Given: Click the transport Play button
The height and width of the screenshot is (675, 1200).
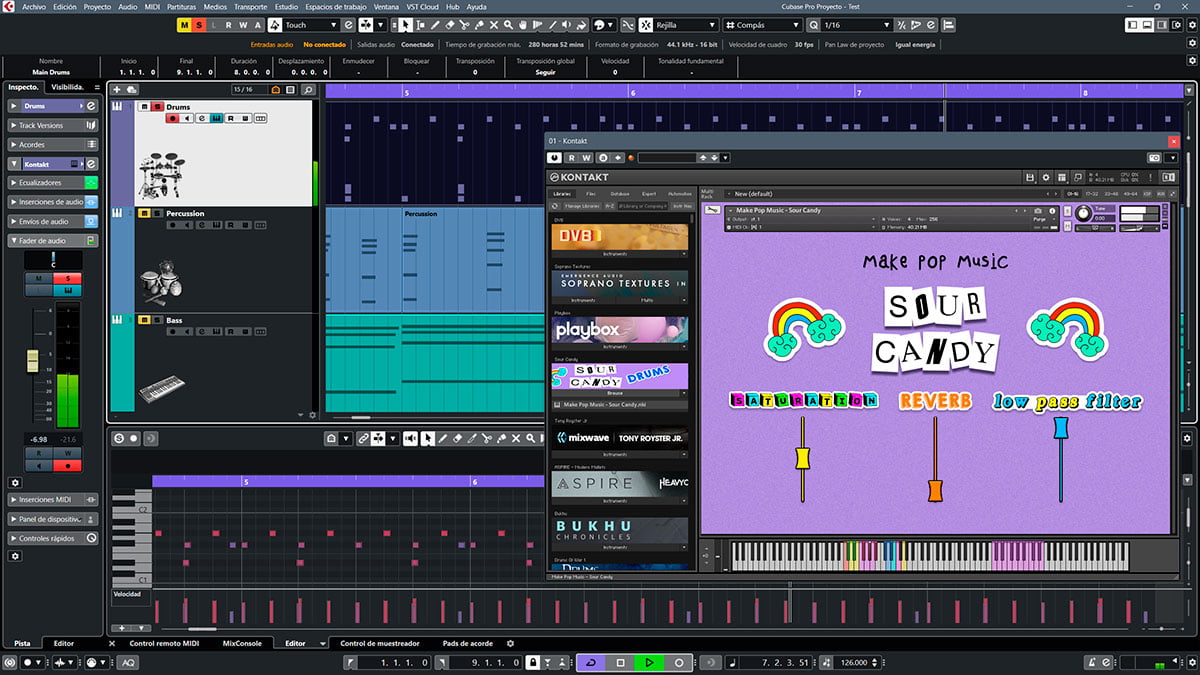Looking at the screenshot, I should (650, 663).
